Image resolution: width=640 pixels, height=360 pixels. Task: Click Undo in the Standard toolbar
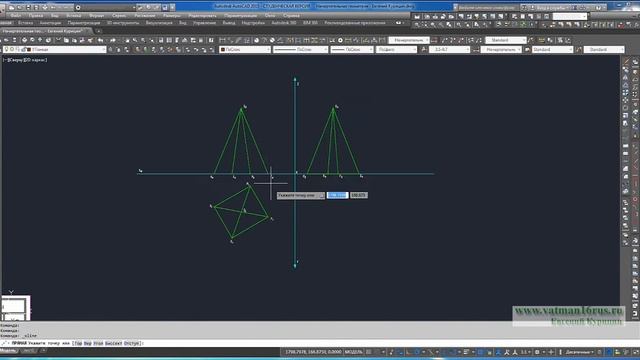click(100, 40)
